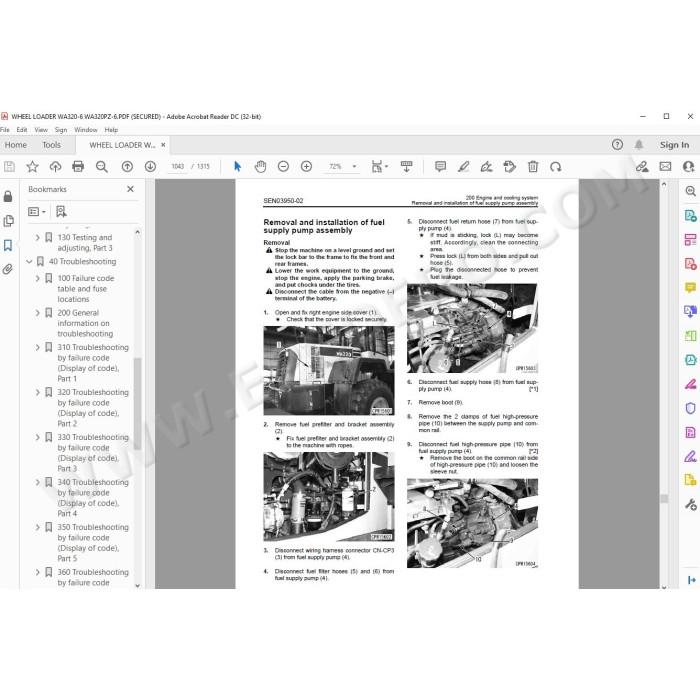Activate the Hand pan tool
The width and height of the screenshot is (700, 700).
pyautogui.click(x=260, y=167)
